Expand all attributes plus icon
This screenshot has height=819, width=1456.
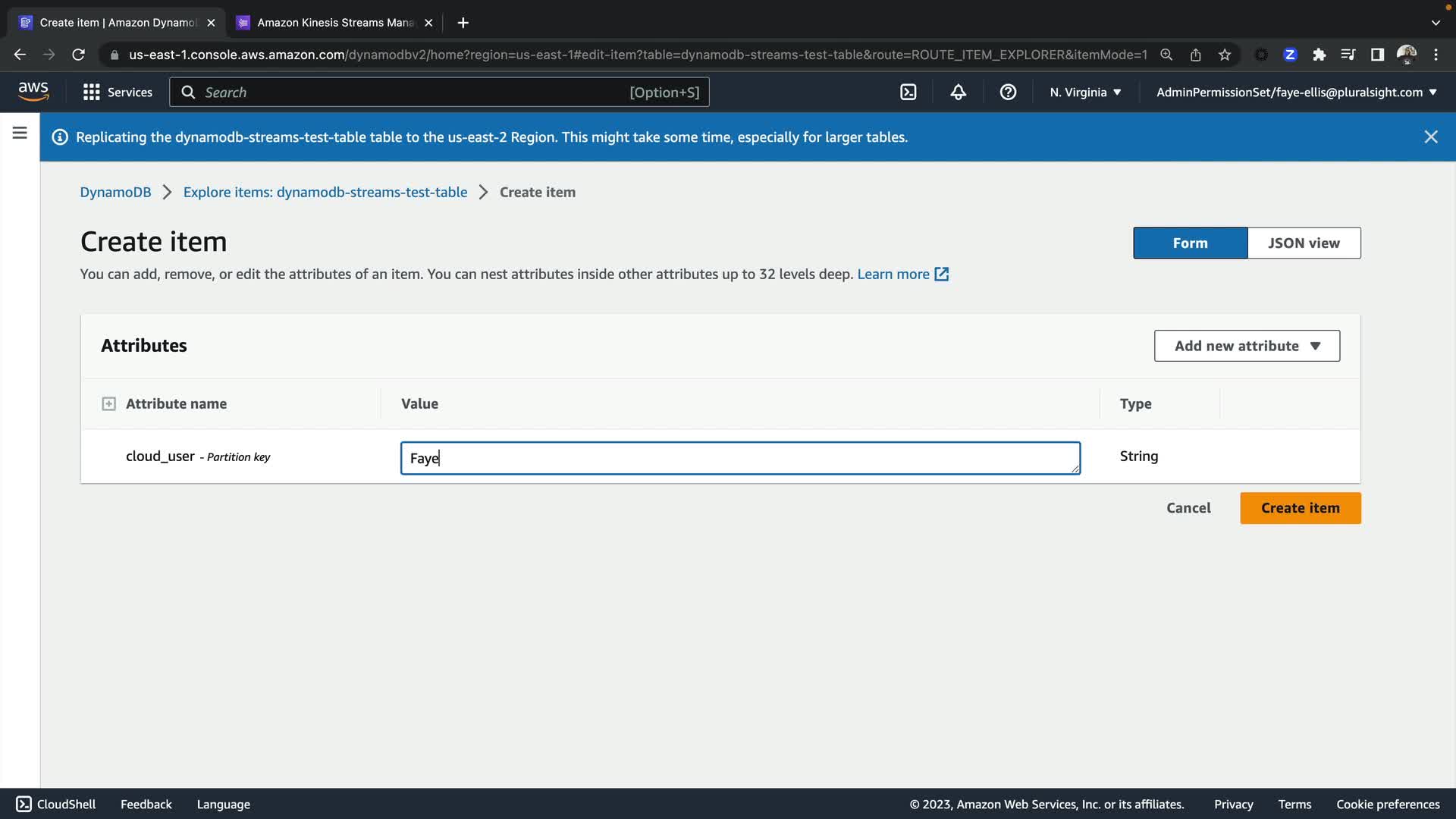pyautogui.click(x=108, y=403)
